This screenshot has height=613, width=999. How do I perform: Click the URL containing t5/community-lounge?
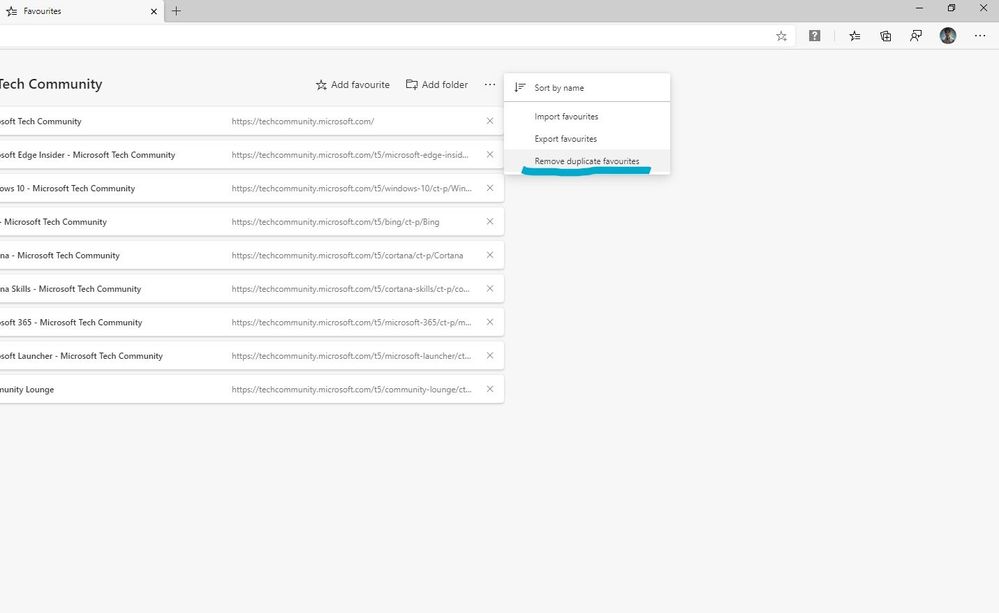(x=352, y=389)
